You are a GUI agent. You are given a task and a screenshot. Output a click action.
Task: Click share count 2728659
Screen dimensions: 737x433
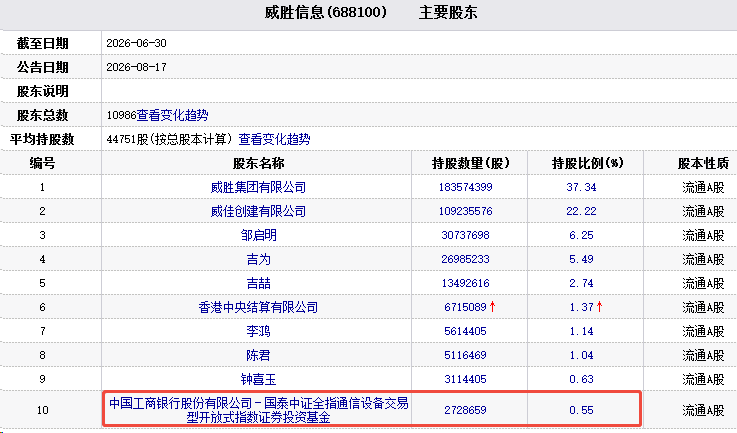tap(465, 410)
